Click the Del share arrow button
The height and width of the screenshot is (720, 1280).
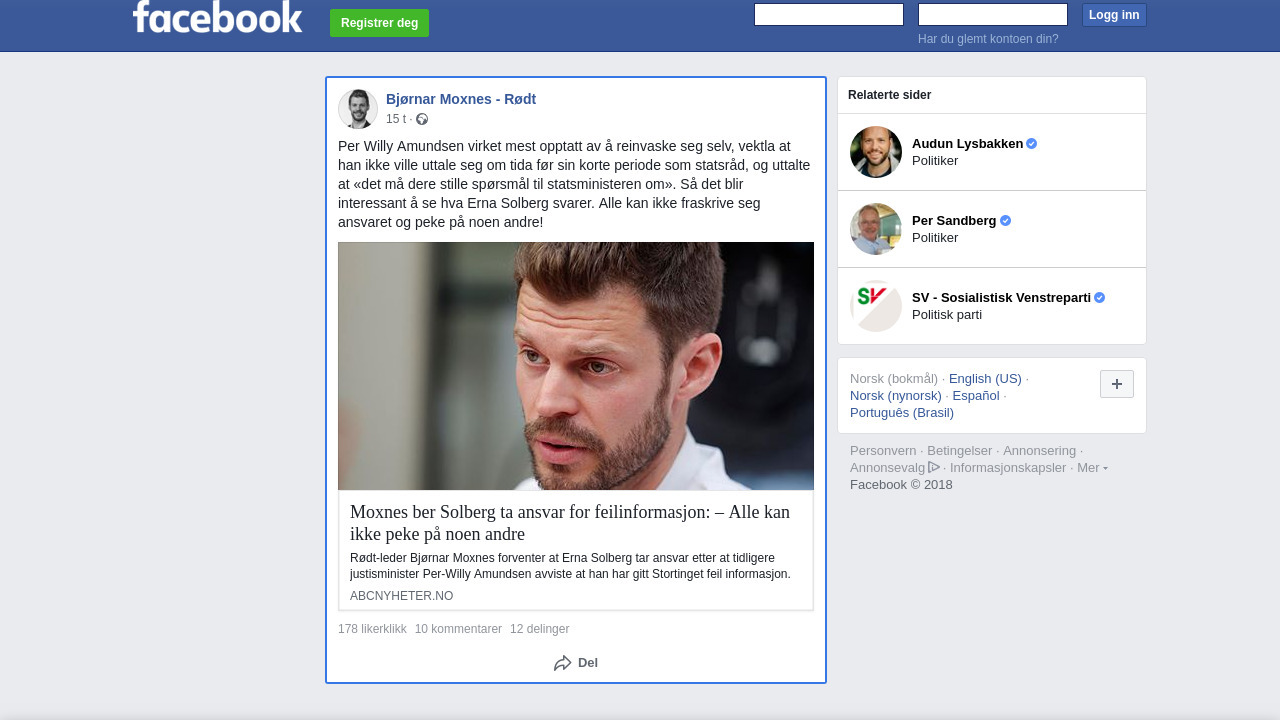(x=576, y=663)
